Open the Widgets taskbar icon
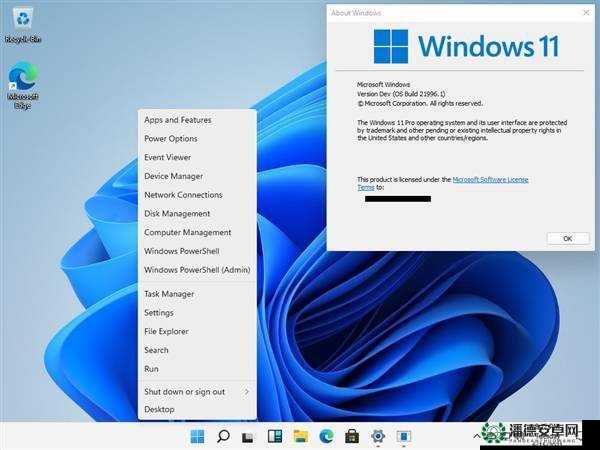This screenshot has height=450, width=600. [x=275, y=436]
